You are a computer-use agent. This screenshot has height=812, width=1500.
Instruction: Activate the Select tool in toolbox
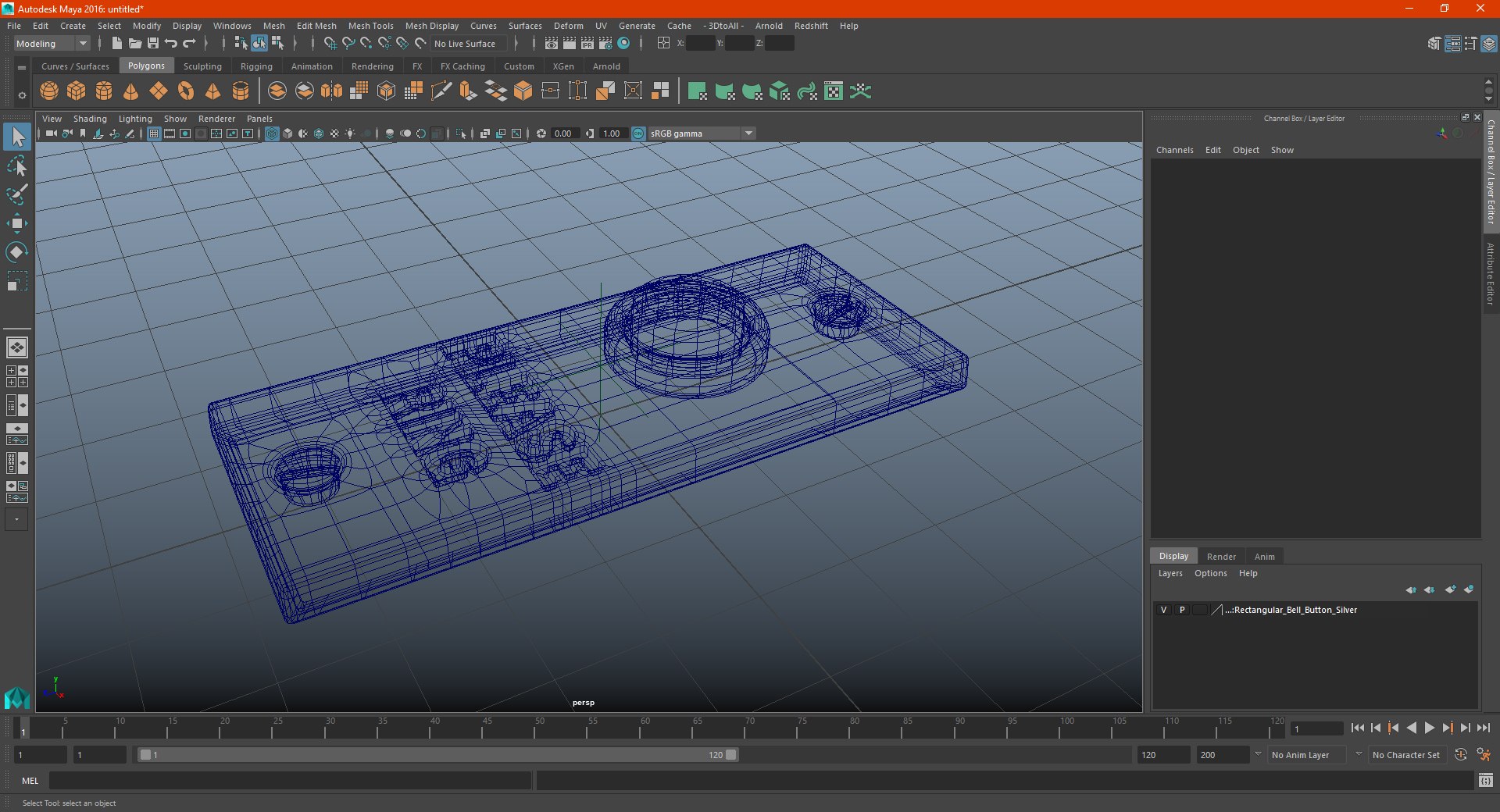[x=17, y=137]
